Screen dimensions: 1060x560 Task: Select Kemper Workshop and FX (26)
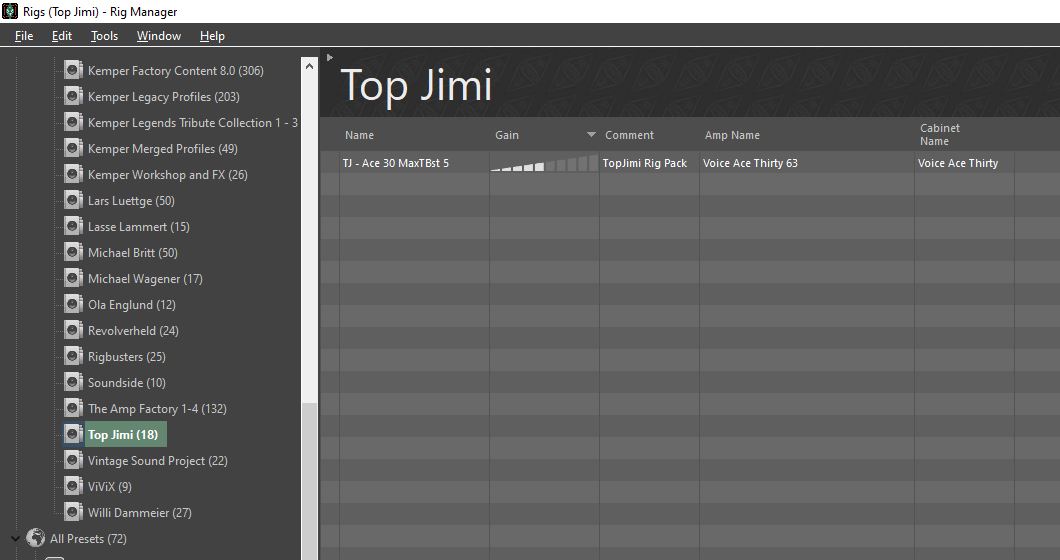coord(168,174)
